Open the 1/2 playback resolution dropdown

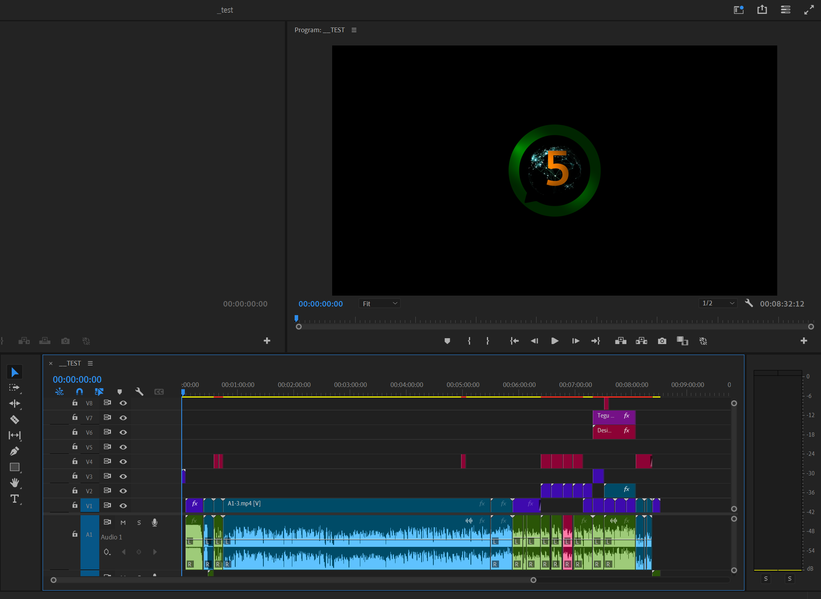click(717, 303)
